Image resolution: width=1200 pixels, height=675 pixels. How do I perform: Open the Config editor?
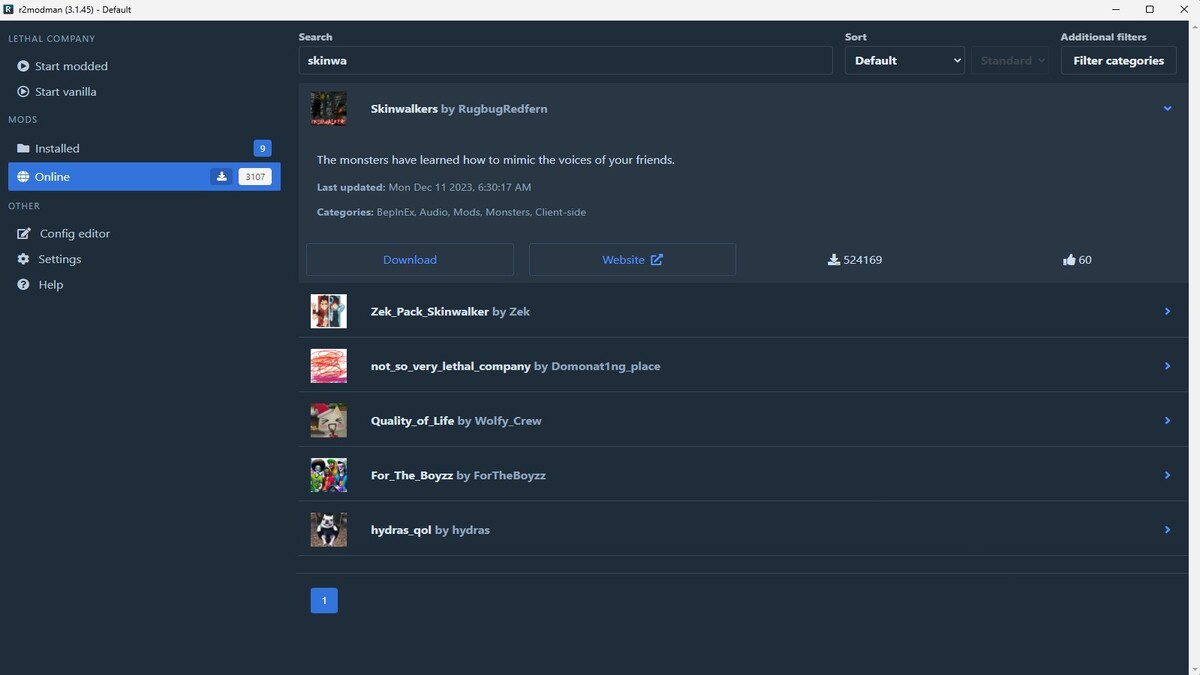[x=74, y=234]
